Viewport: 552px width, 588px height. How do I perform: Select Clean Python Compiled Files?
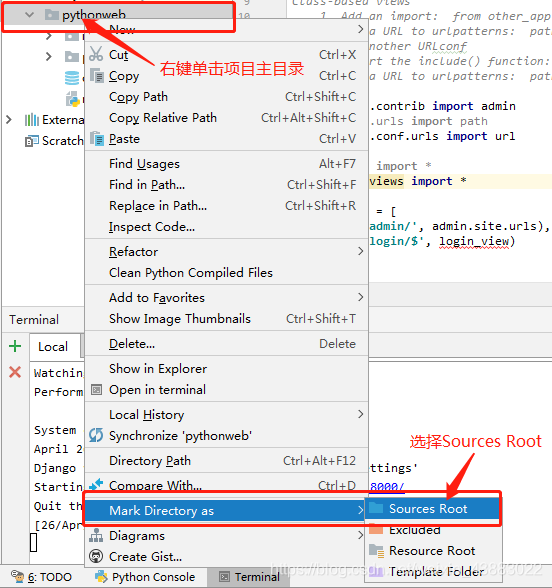coord(226,273)
